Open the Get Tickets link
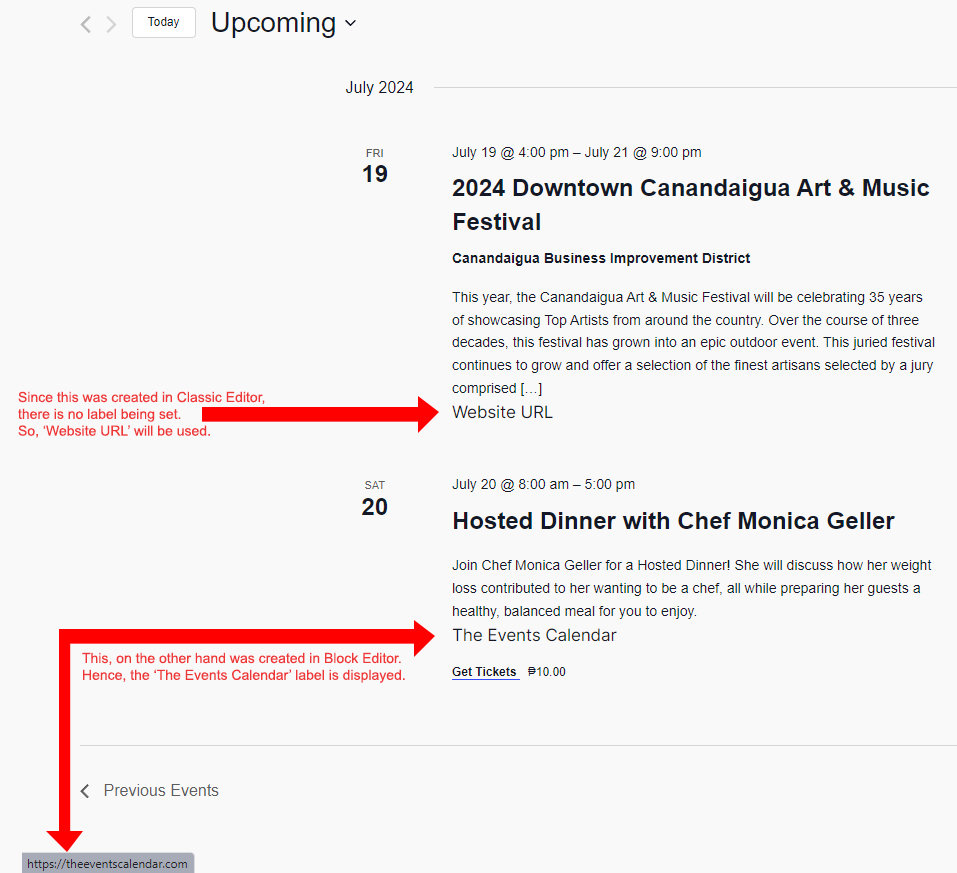 485,671
